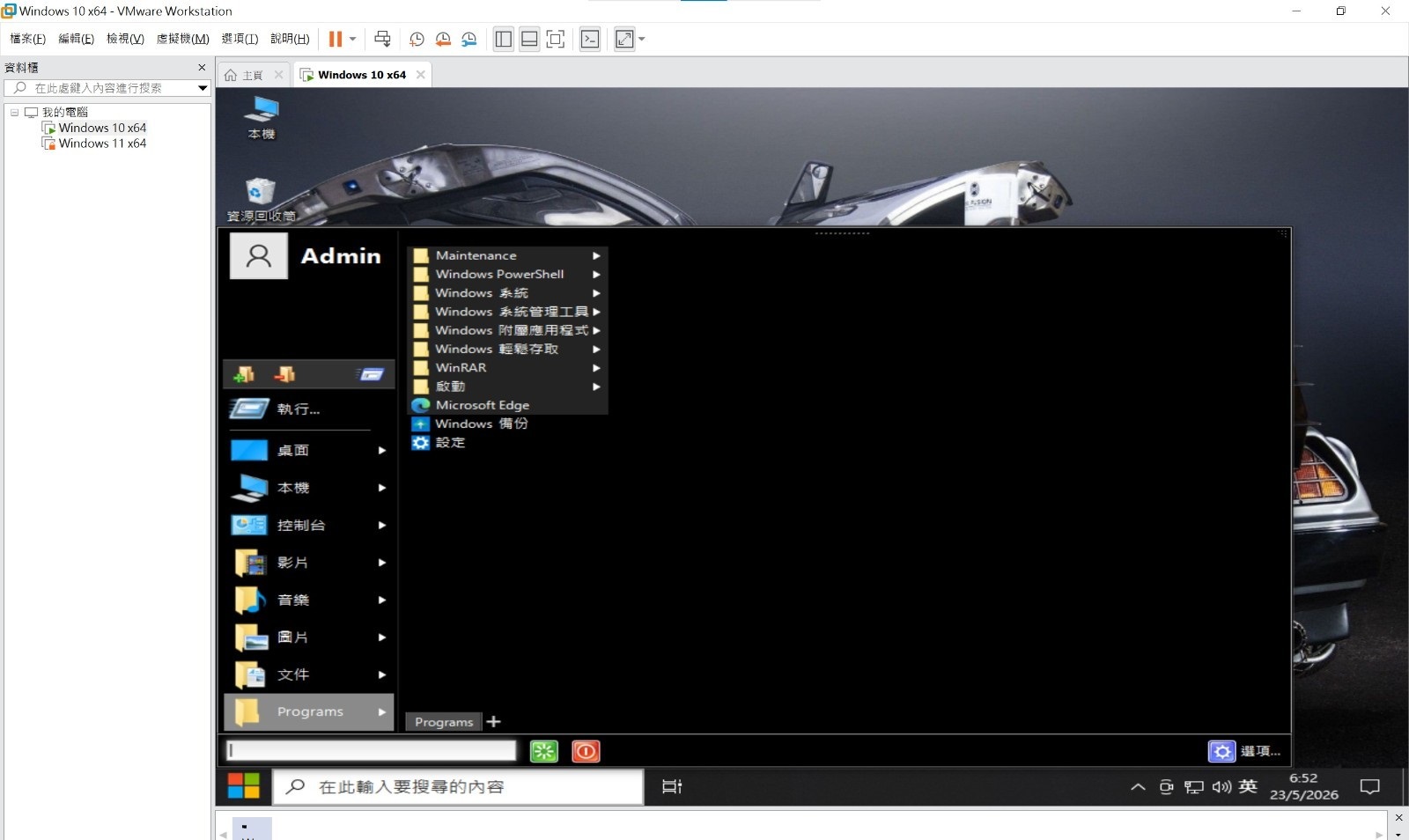This screenshot has height=840, width=1409.
Task: Open the 啟動 startup folder
Action: pyautogui.click(x=508, y=387)
